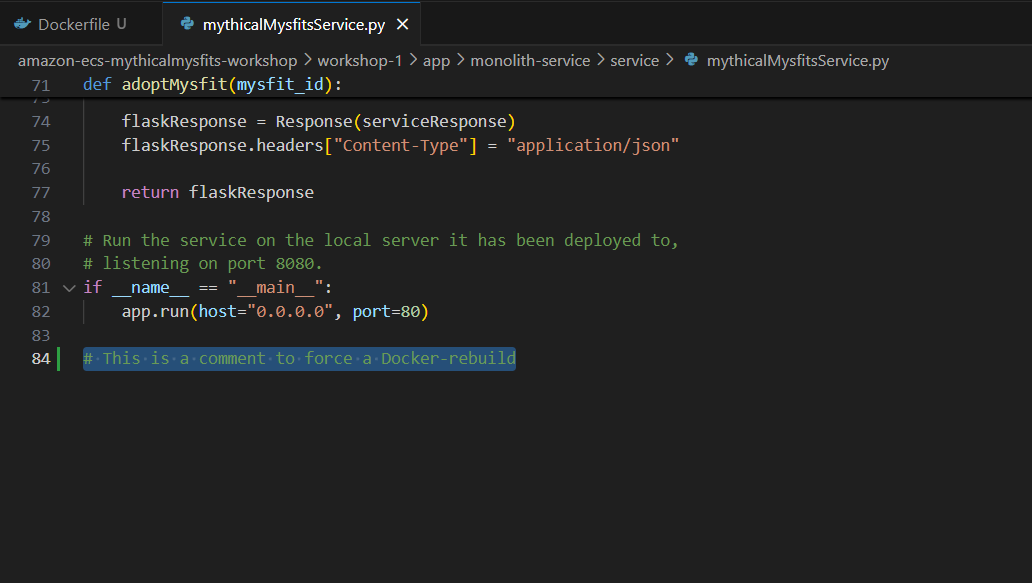Click the Python file icon in breadcrumb

[691, 60]
